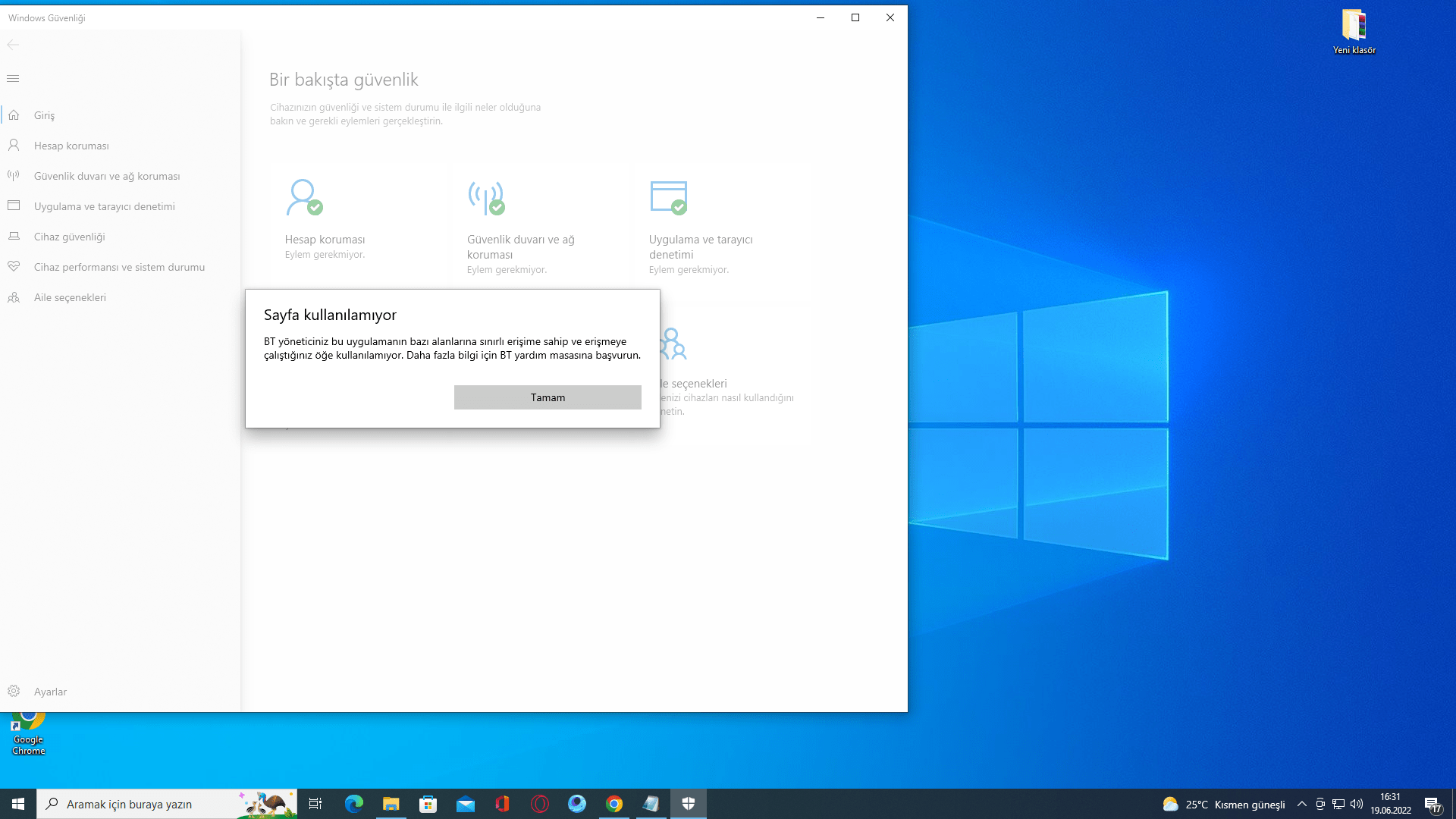
Task: Launch Microsoft Edge from the taskbar
Action: tap(354, 804)
